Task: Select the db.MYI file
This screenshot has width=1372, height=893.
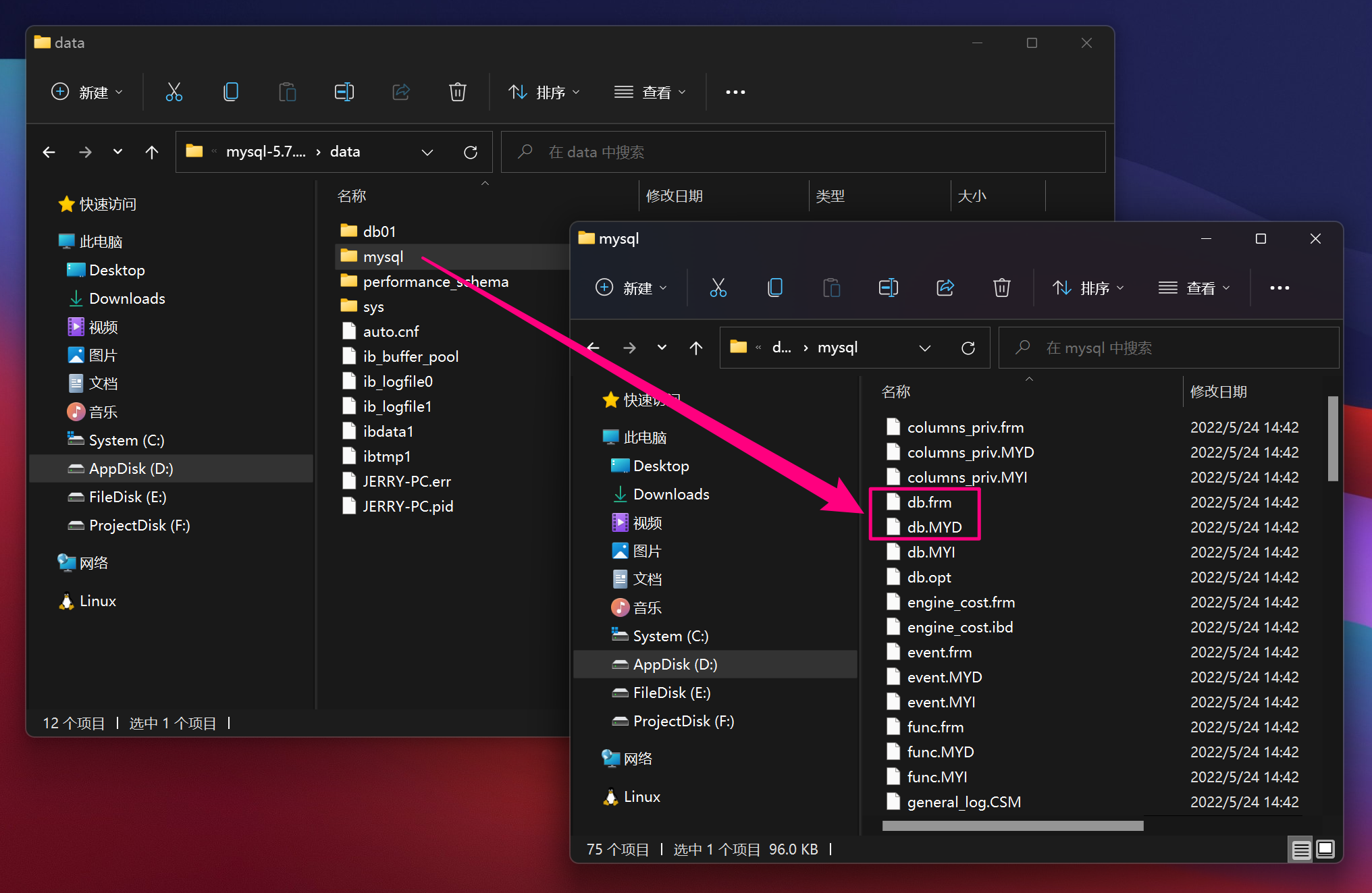Action: pos(930,552)
